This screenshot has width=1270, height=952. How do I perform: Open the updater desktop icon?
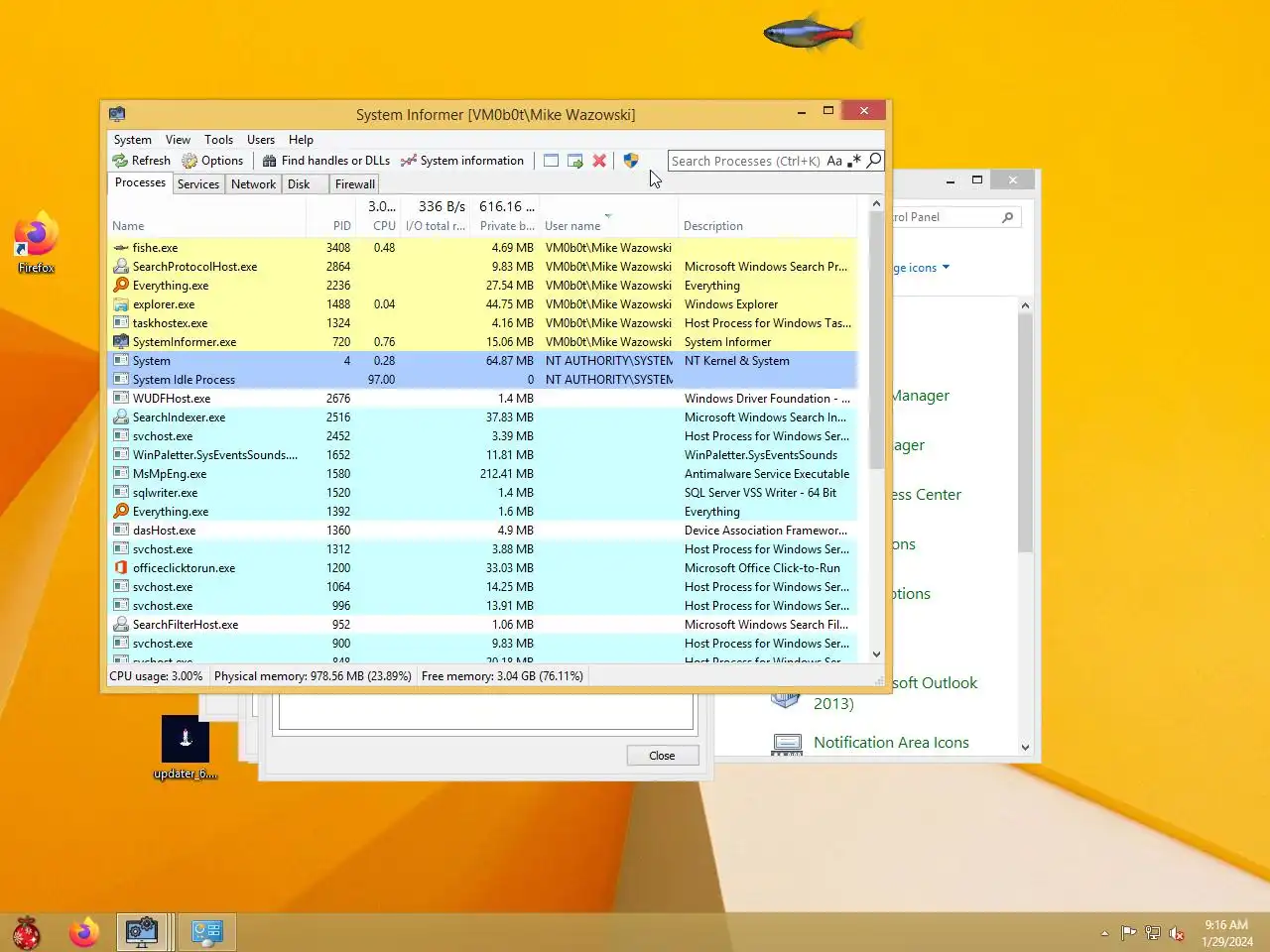[186, 749]
